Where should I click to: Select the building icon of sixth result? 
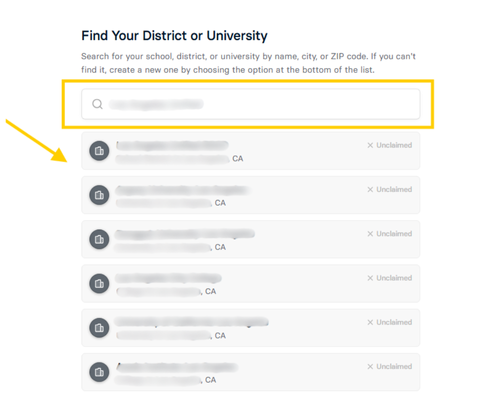(x=99, y=372)
